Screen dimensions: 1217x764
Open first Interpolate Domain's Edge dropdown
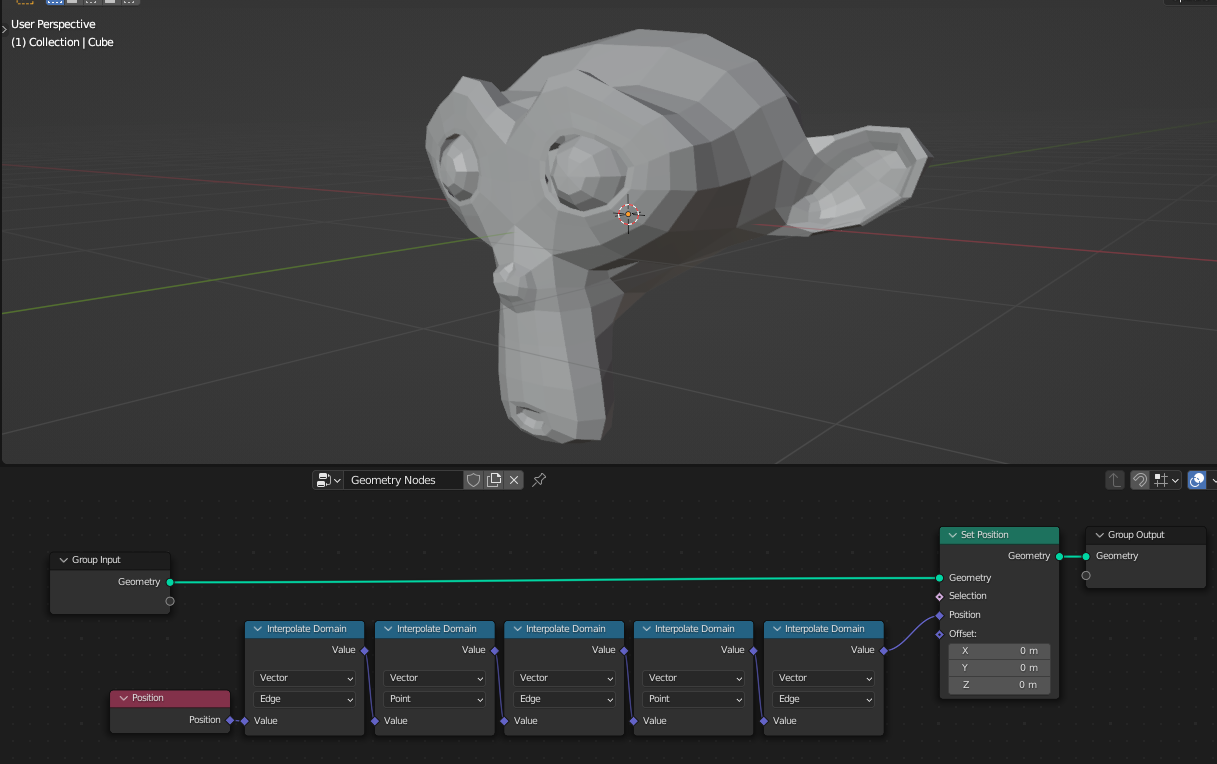(x=304, y=699)
